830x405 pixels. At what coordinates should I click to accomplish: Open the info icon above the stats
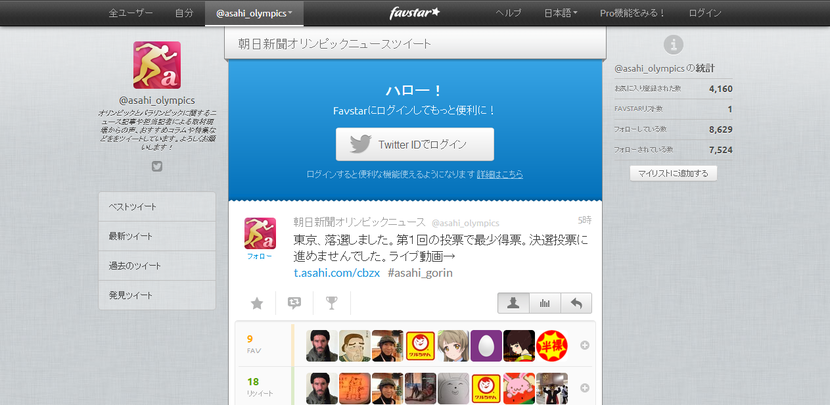(x=673, y=44)
